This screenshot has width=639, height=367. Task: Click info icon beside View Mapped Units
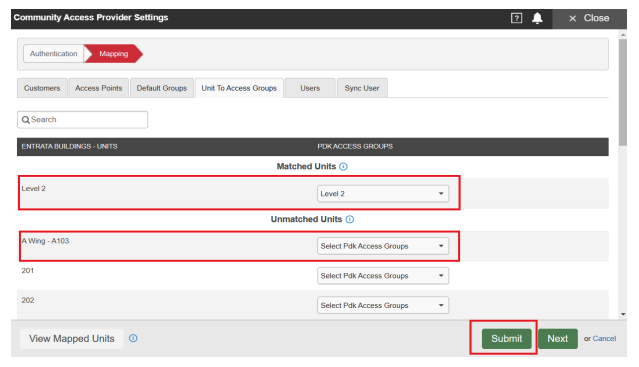pos(133,338)
